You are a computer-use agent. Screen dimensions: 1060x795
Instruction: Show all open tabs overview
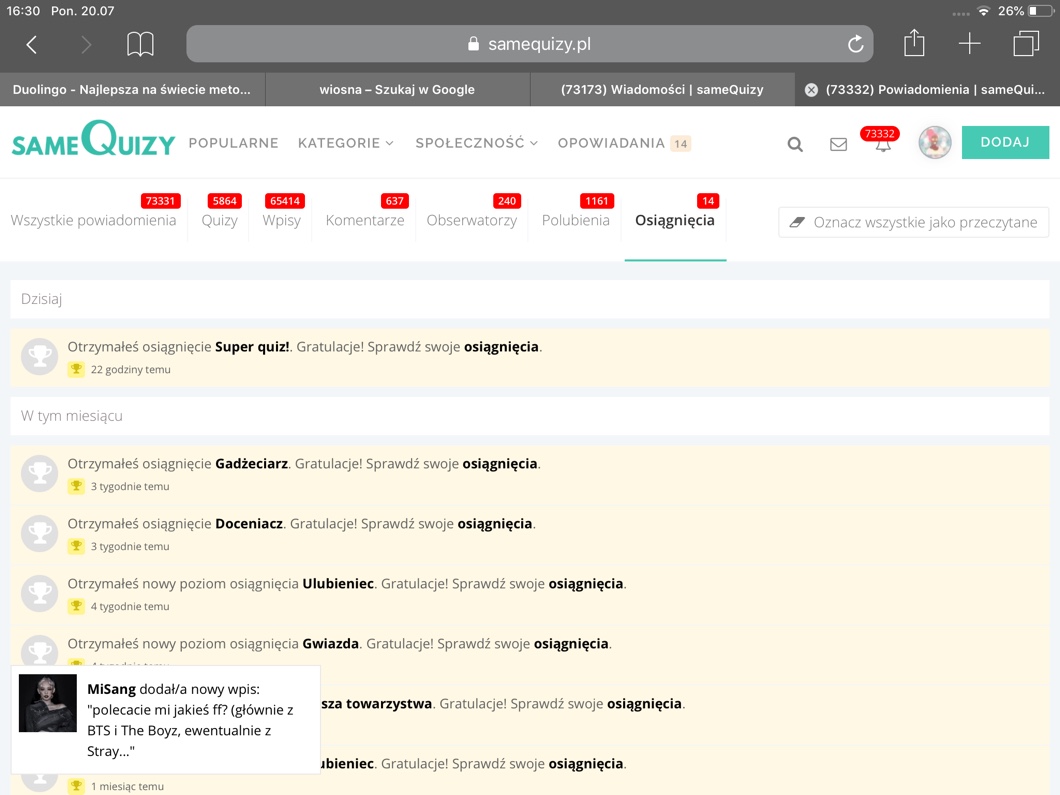[x=1026, y=44]
